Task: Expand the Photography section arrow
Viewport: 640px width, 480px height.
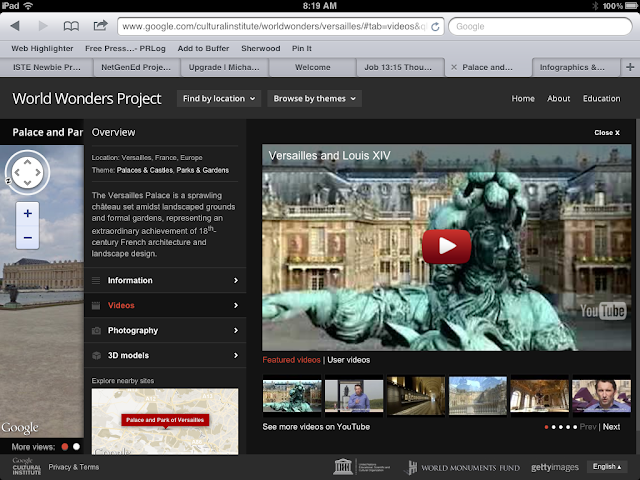Action: [236, 330]
